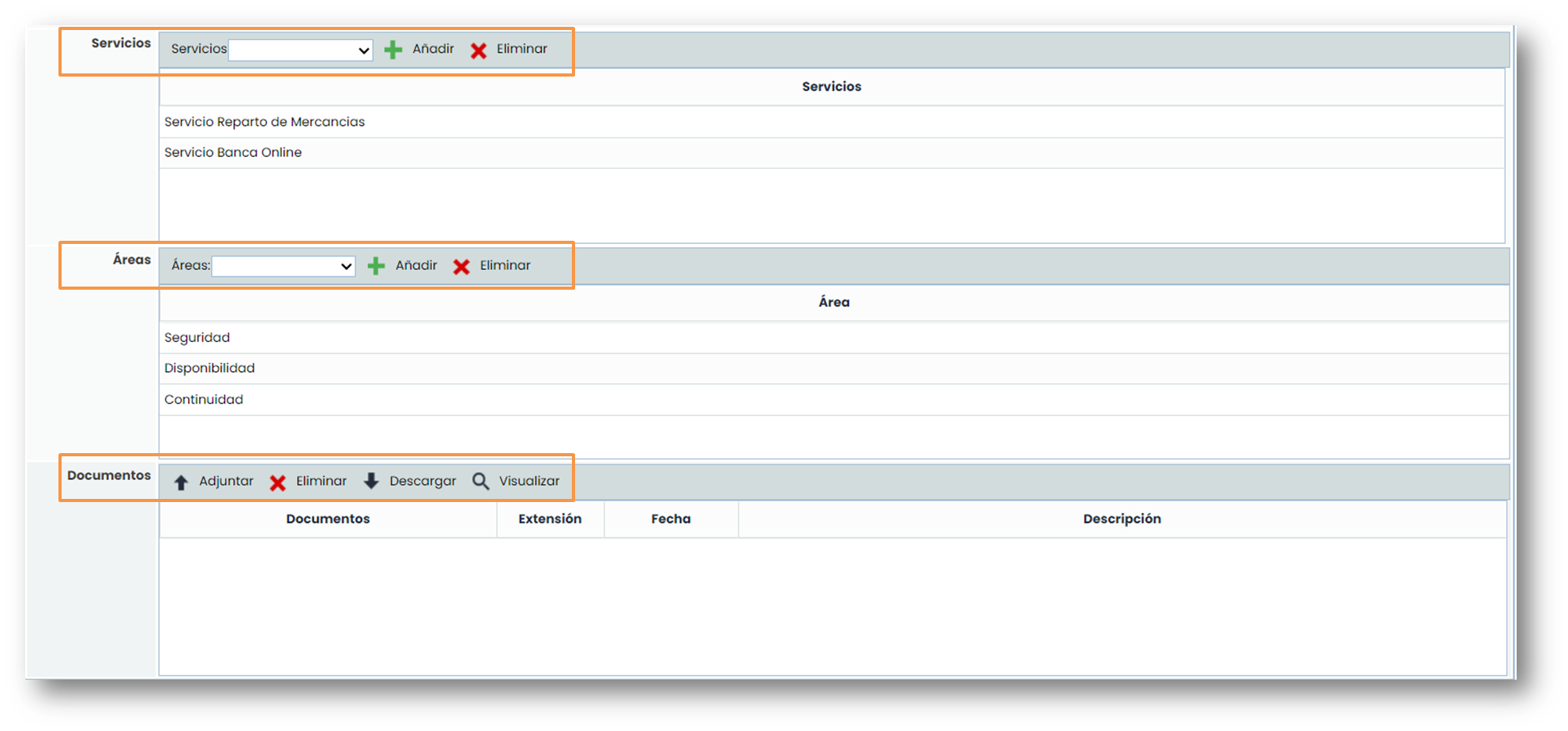
Task: Open the Servicios dropdown list
Action: (300, 51)
